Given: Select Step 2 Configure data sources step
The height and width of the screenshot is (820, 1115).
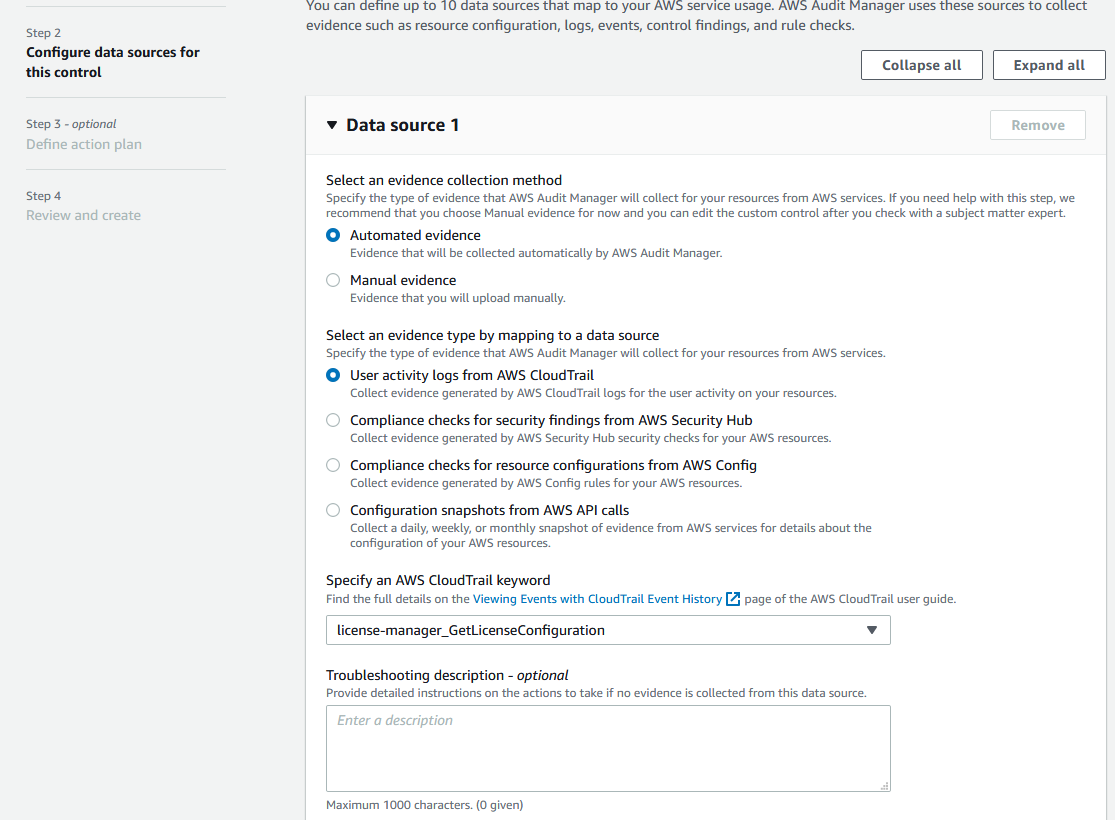Looking at the screenshot, I should 113,63.
